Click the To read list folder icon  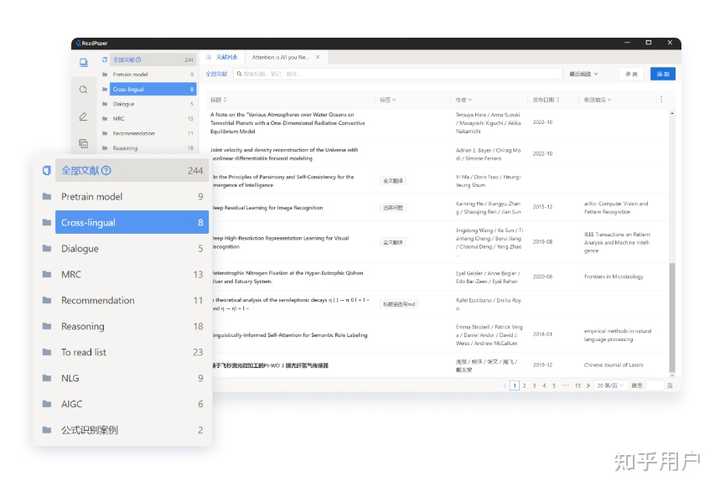pos(47,352)
